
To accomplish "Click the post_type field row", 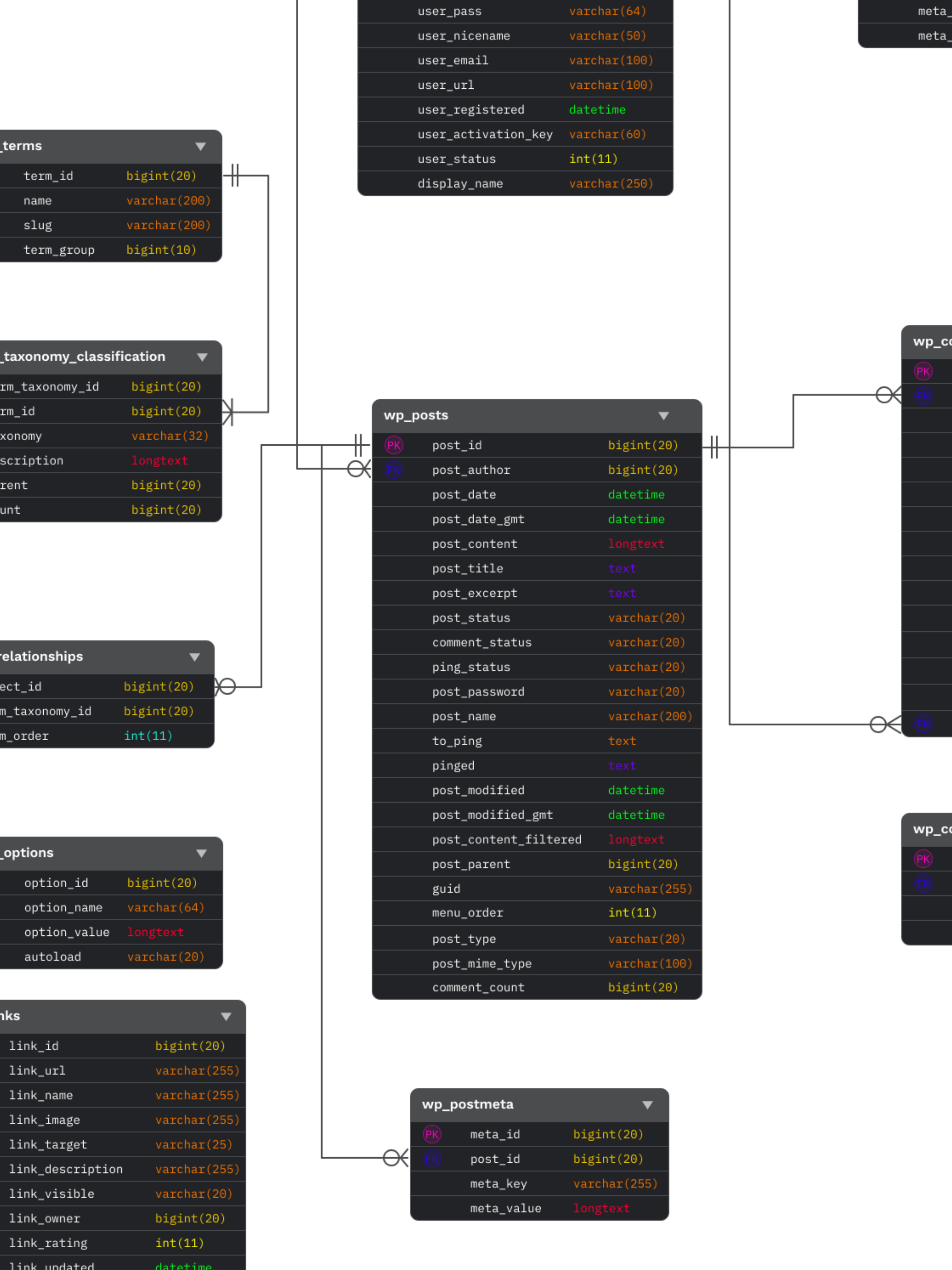I will 537,939.
